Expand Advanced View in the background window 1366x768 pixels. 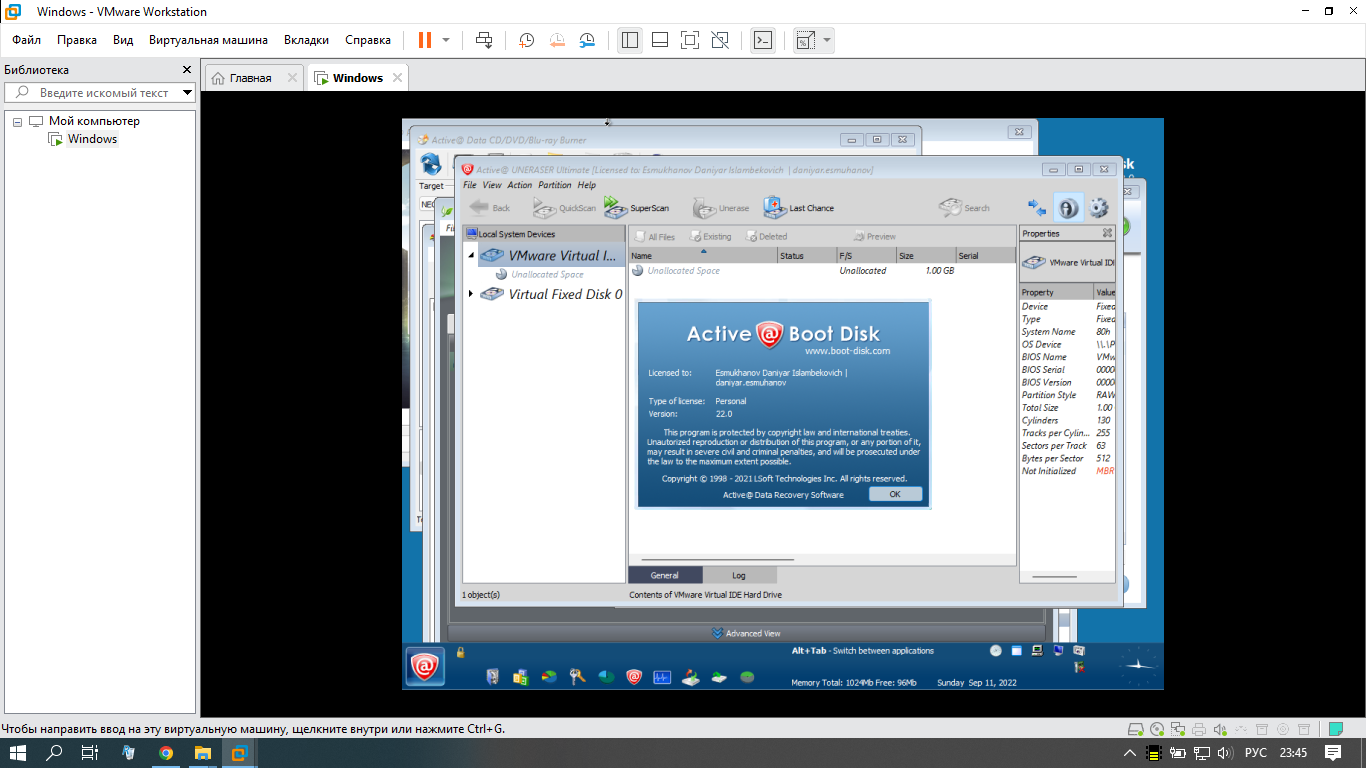click(x=746, y=633)
